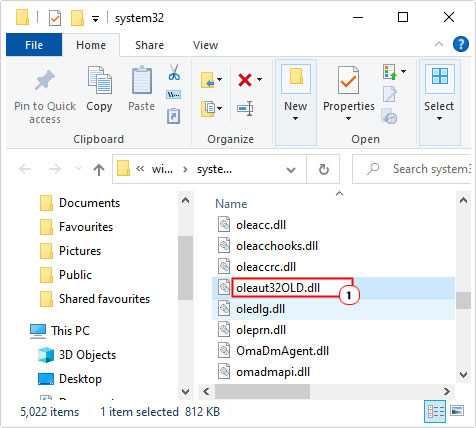Expand the Select dropdown arrow
Image resolution: width=476 pixels, height=428 pixels.
click(x=439, y=118)
